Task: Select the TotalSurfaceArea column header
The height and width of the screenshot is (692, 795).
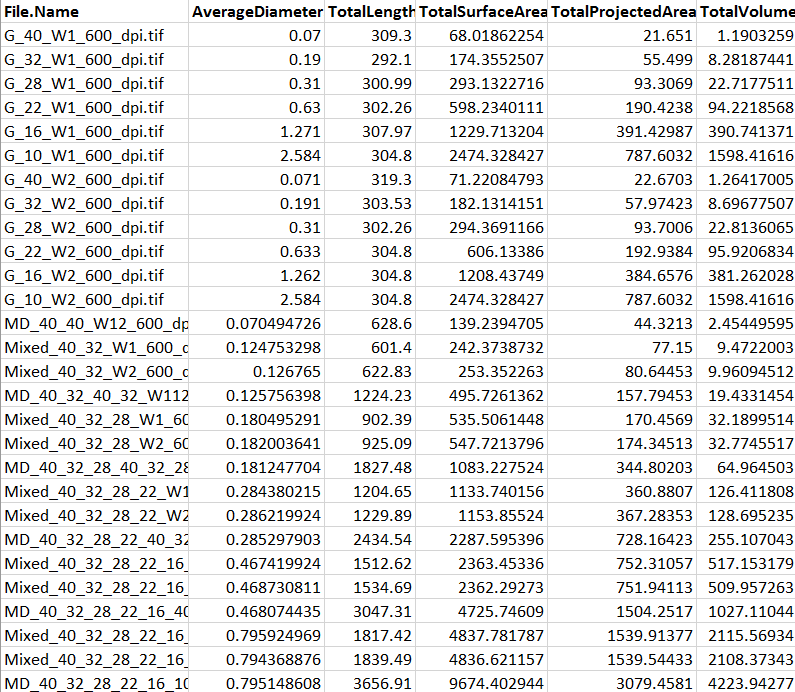Action: 482,12
